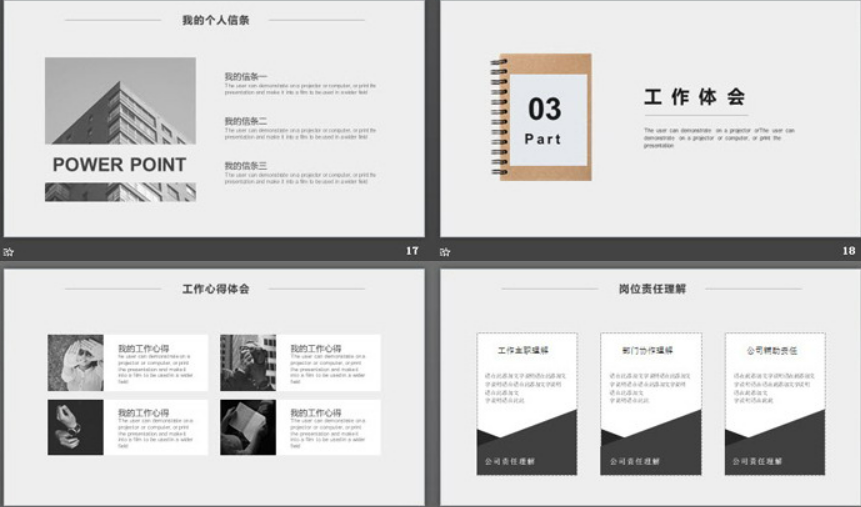Click the transition star icon under slide 17
The image size is (861, 507).
click(9, 252)
